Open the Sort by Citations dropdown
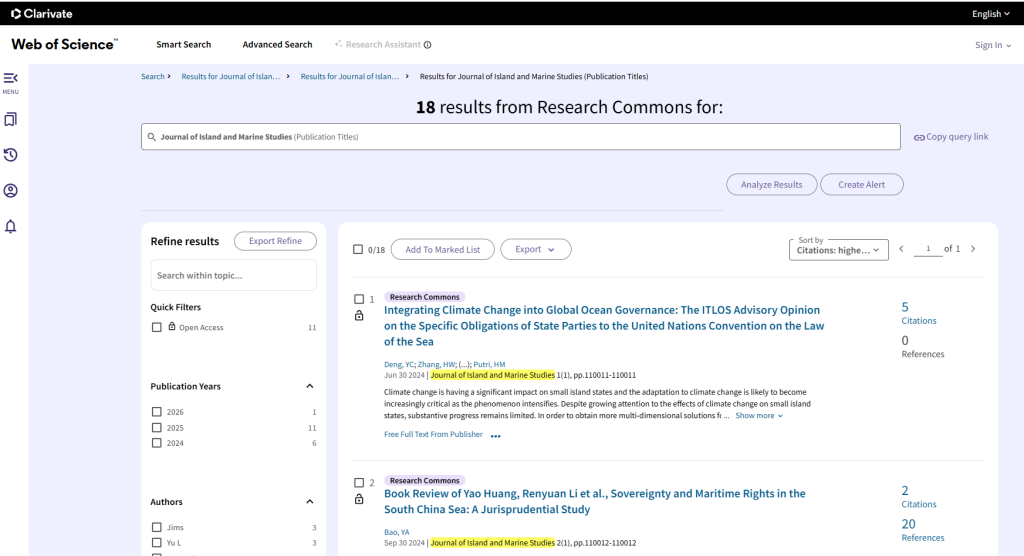Image resolution: width=1024 pixels, height=556 pixels. point(839,249)
